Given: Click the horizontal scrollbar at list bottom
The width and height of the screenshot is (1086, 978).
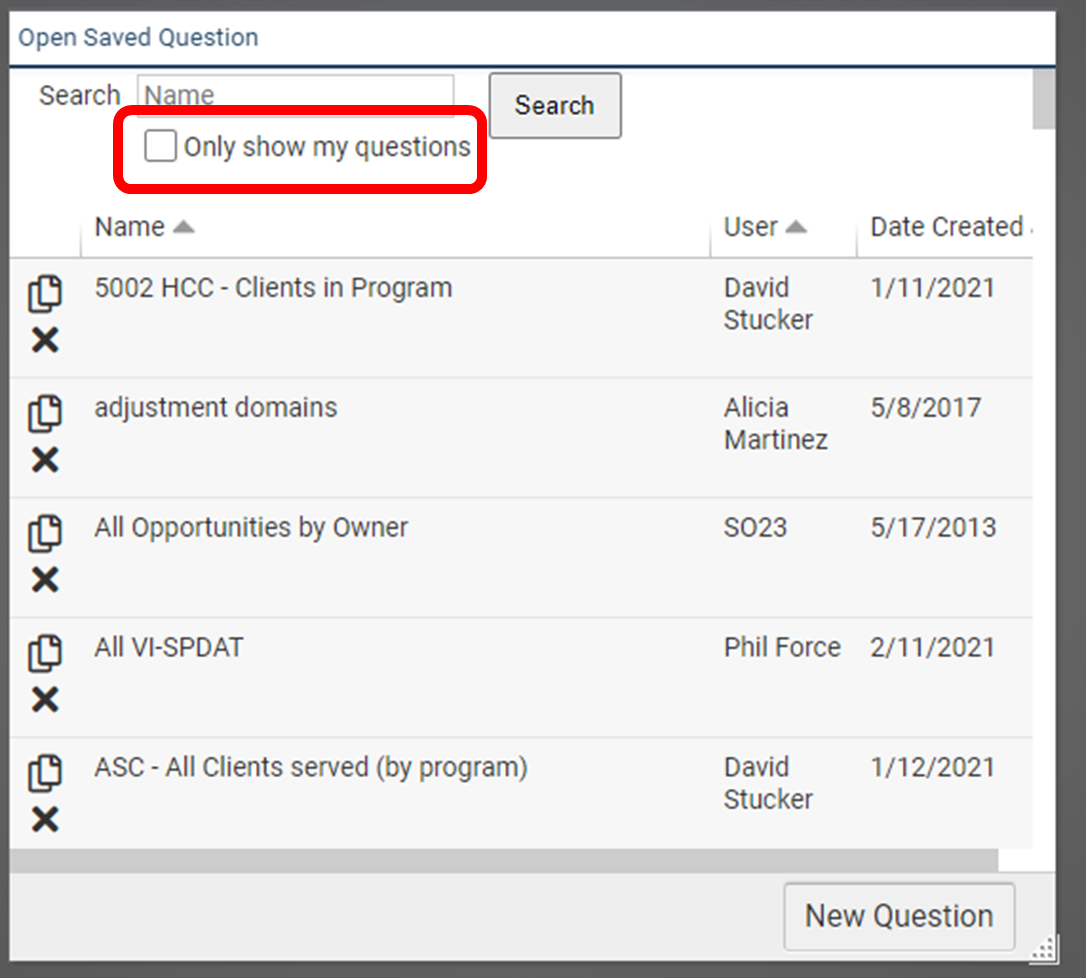Looking at the screenshot, I should click(504, 860).
